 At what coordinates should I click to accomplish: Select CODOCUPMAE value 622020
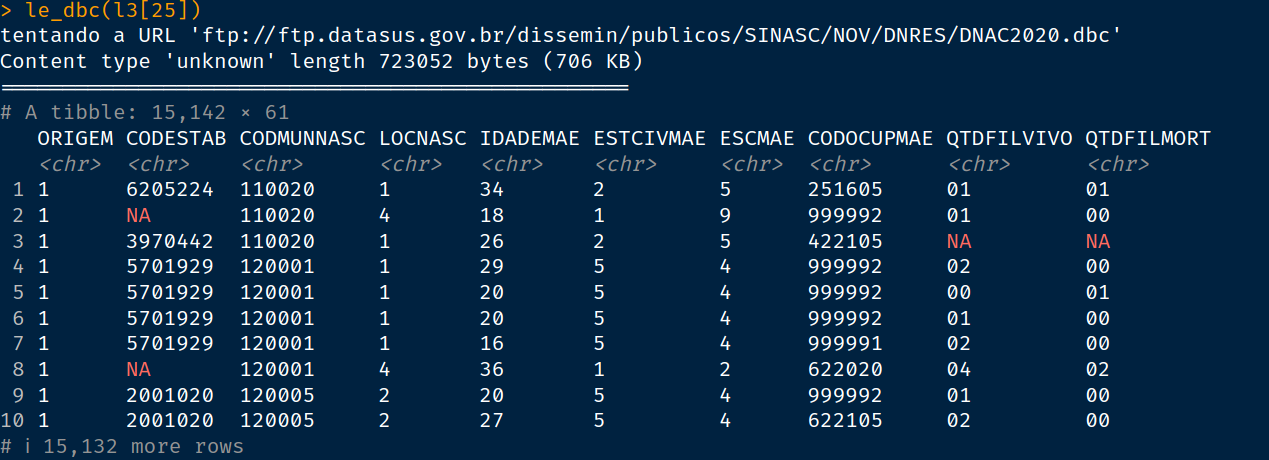[x=845, y=369]
